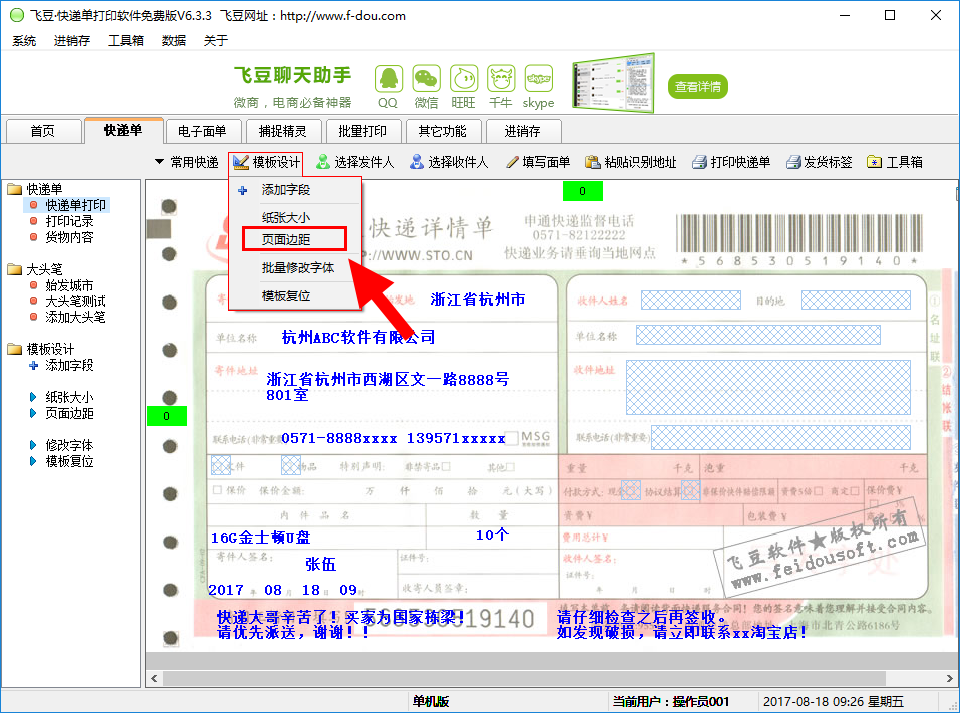Viewport: 960px width, 713px height.
Task: Click the horizontal scrollbar left arrow
Action: pyautogui.click(x=154, y=678)
